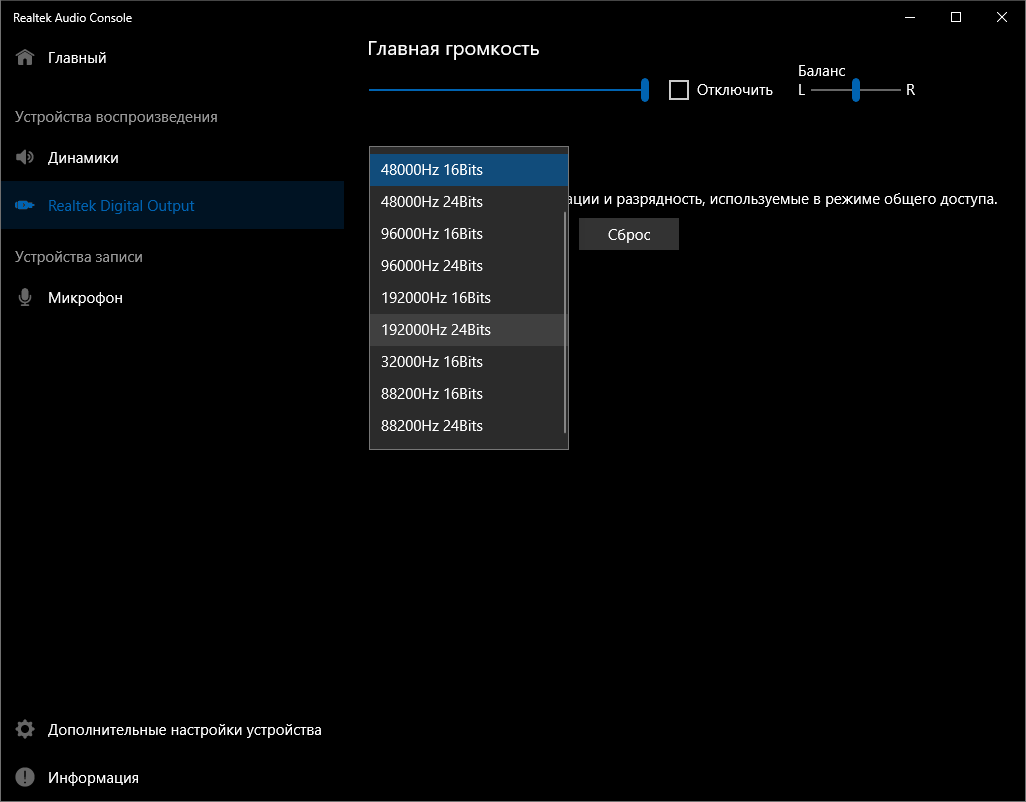
Task: Open Дополнительные настройки устройства
Action: click(x=184, y=730)
